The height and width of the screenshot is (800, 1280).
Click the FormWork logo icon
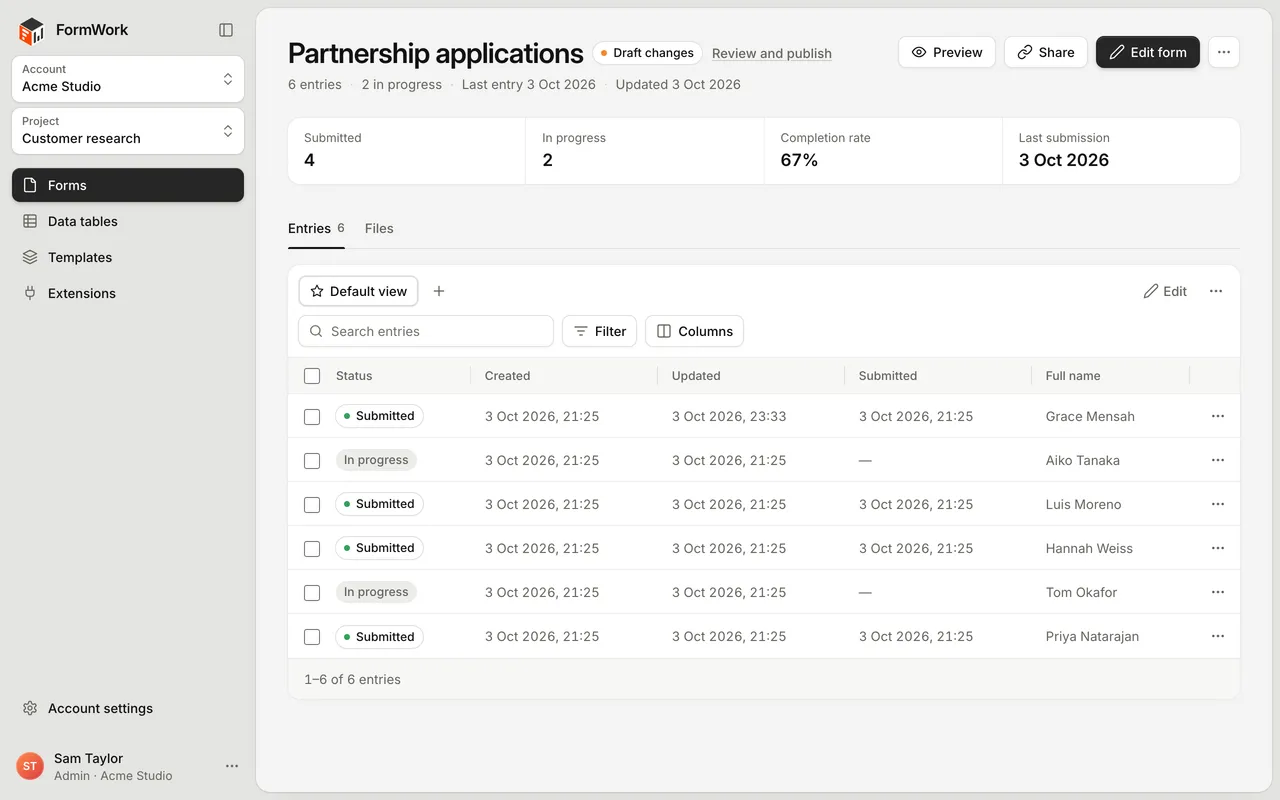pyautogui.click(x=32, y=31)
